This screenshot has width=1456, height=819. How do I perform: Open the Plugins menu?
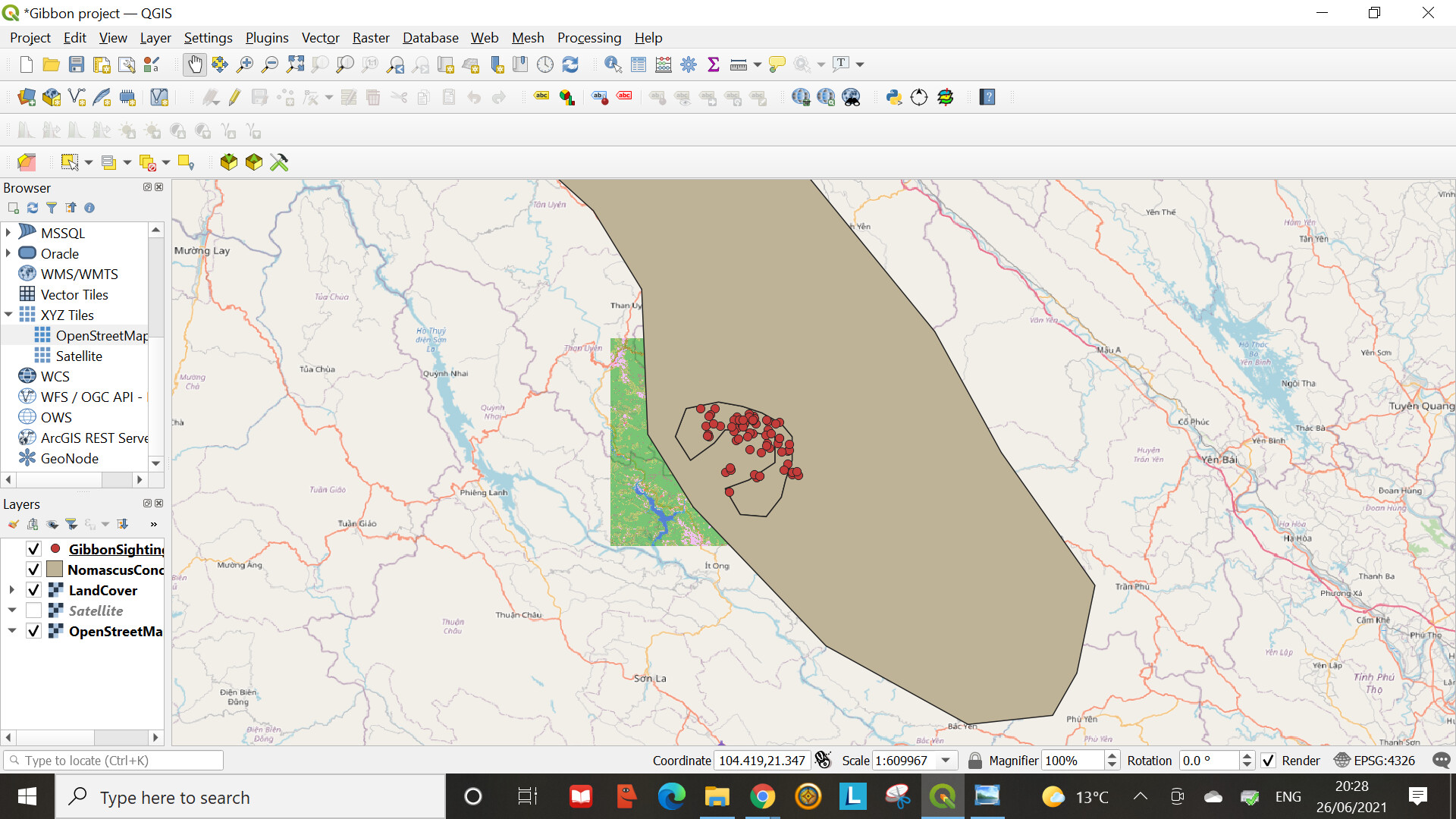coord(267,38)
